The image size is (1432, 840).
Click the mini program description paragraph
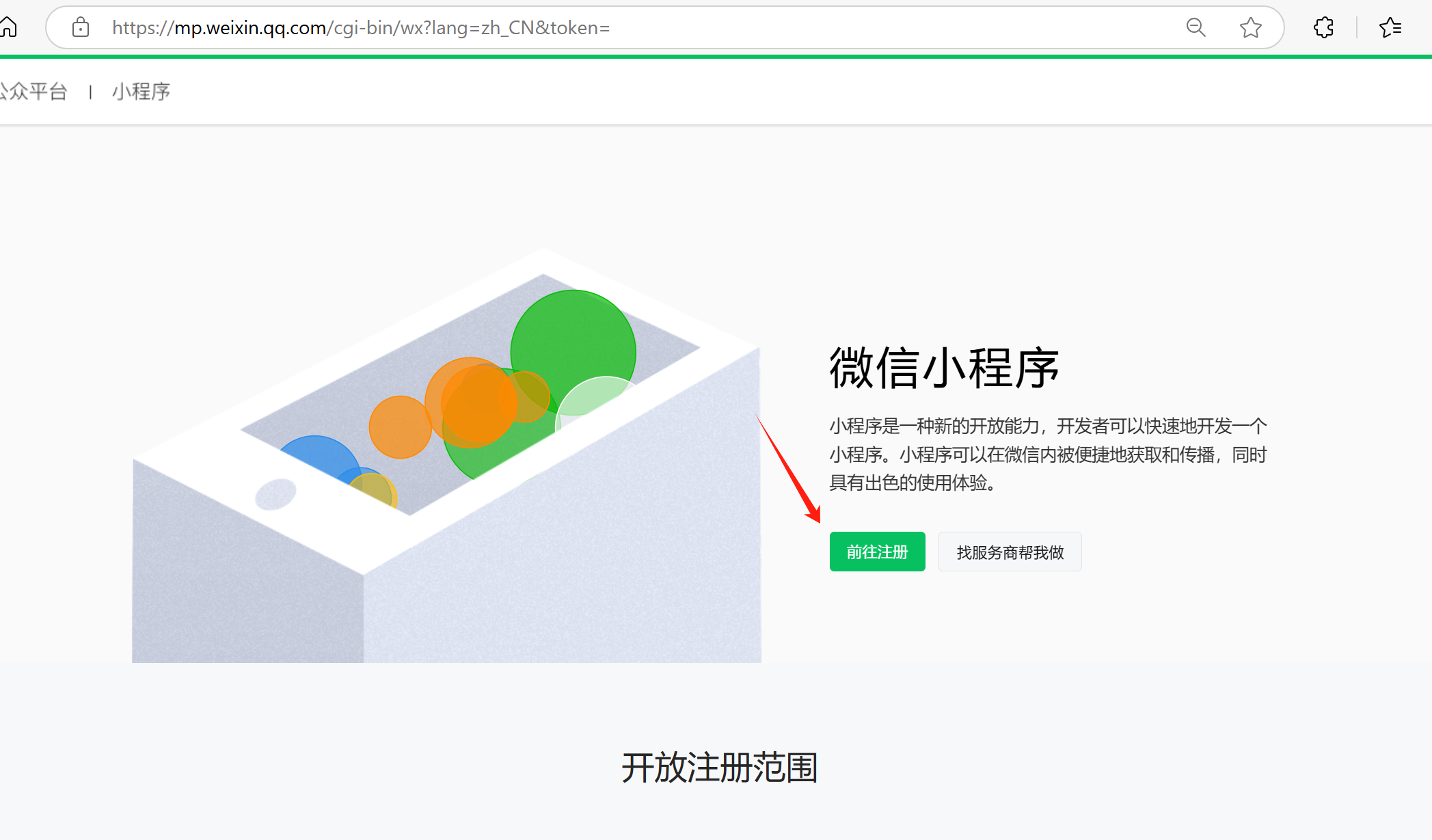click(1048, 455)
